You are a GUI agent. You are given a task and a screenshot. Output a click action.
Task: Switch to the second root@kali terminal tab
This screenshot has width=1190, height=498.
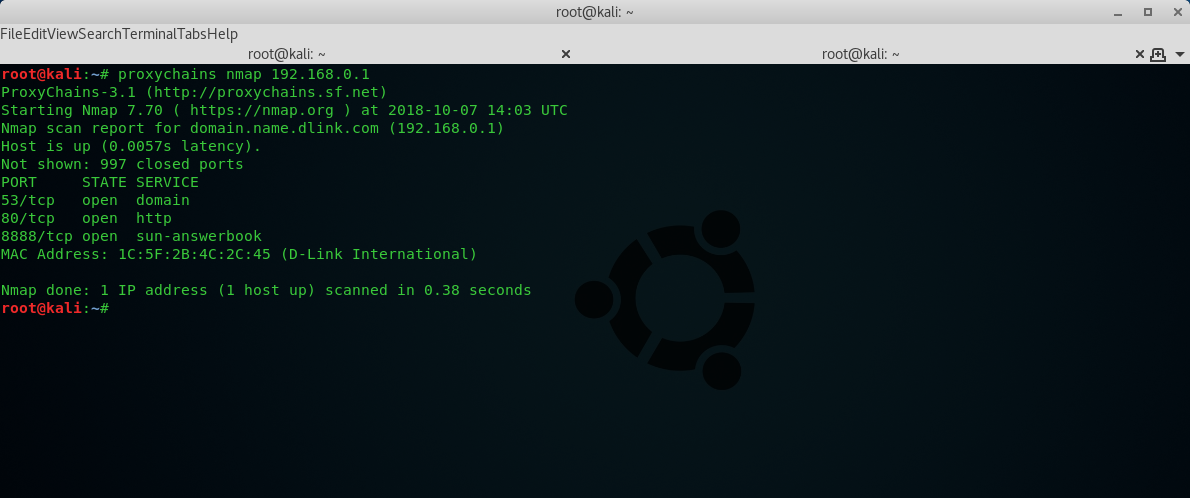(861, 54)
